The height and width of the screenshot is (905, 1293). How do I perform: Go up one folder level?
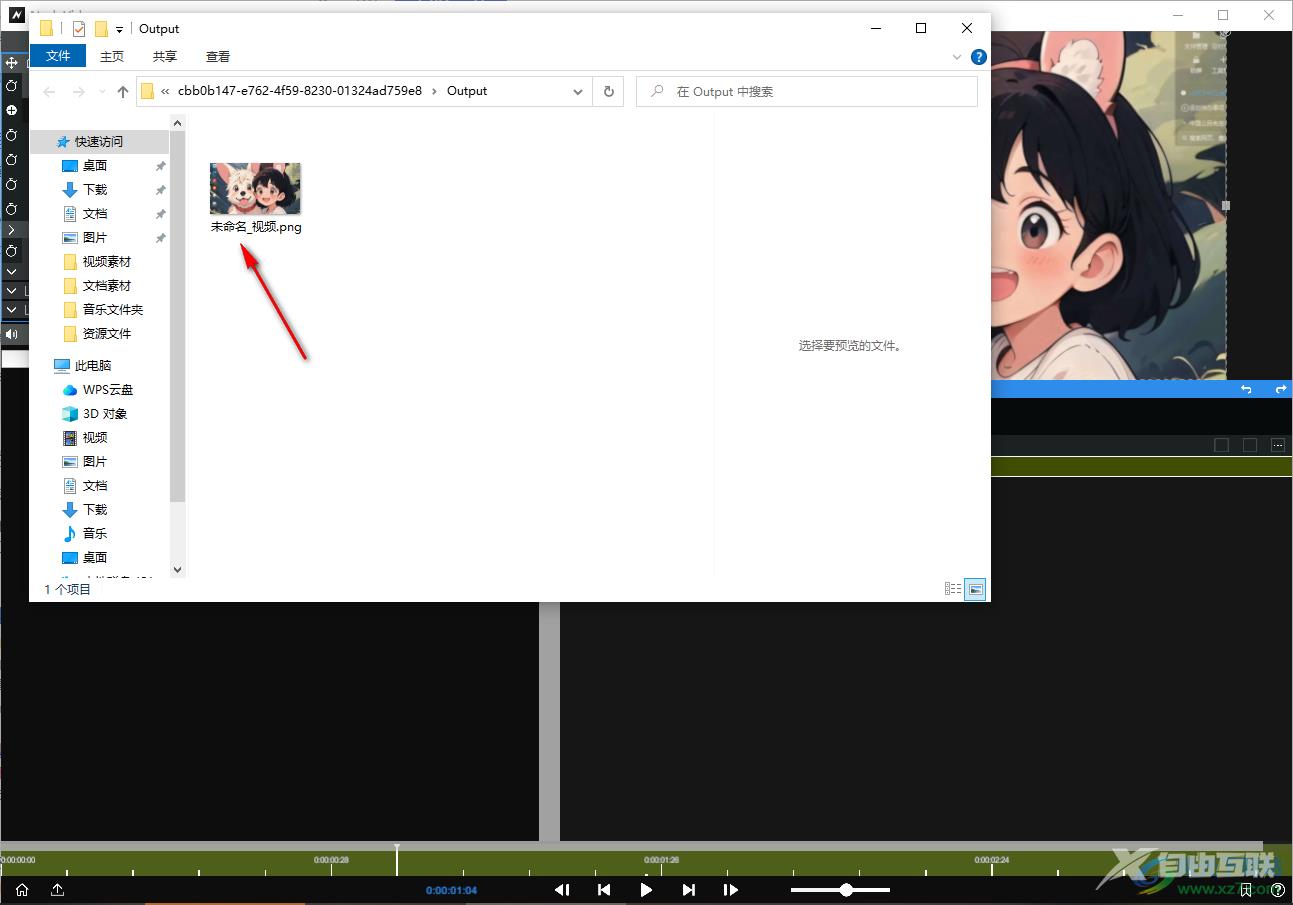click(123, 91)
